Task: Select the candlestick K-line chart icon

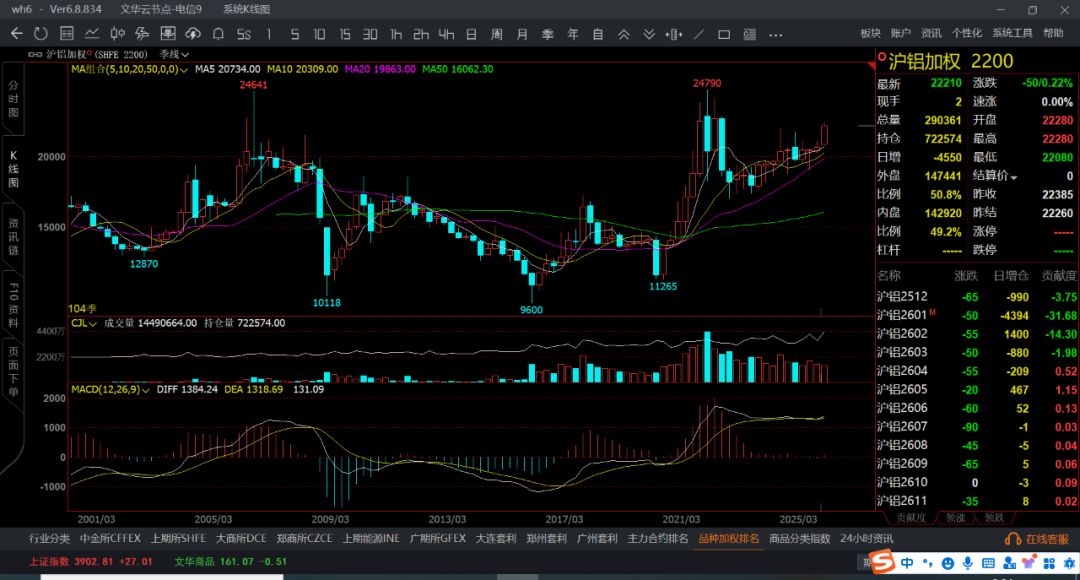Action: click(x=118, y=34)
